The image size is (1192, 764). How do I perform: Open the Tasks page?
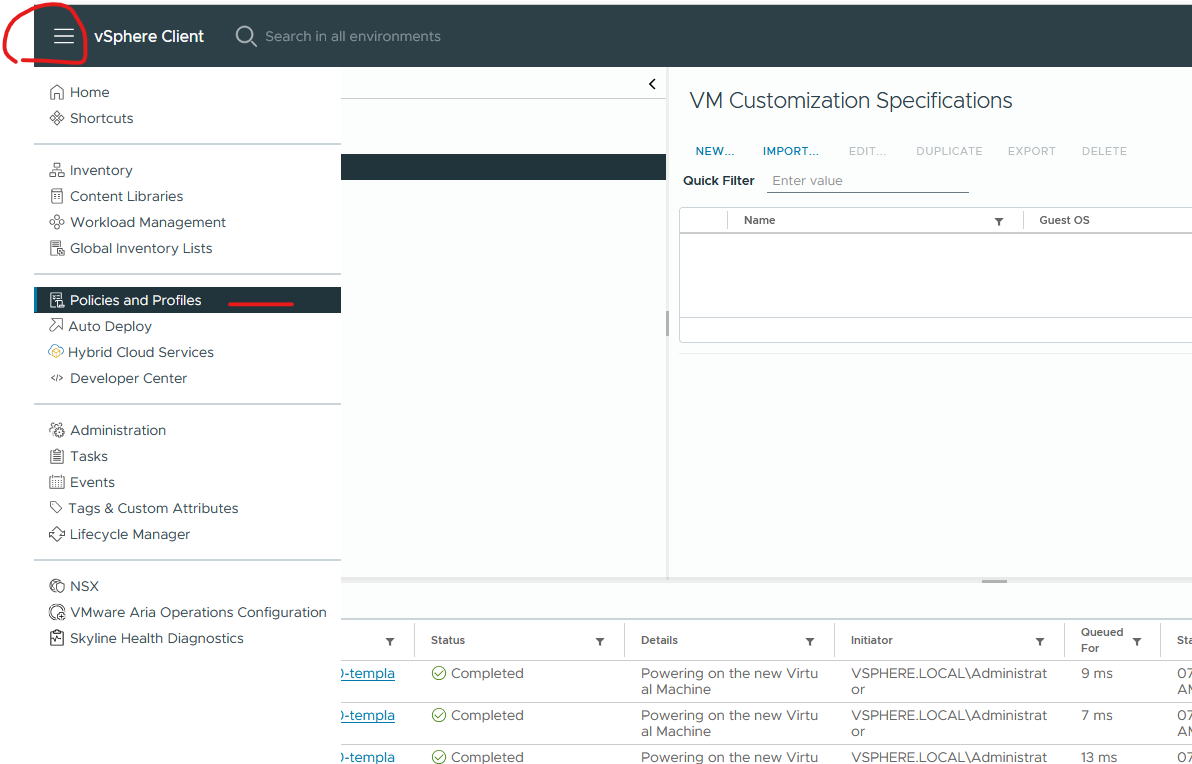(89, 456)
